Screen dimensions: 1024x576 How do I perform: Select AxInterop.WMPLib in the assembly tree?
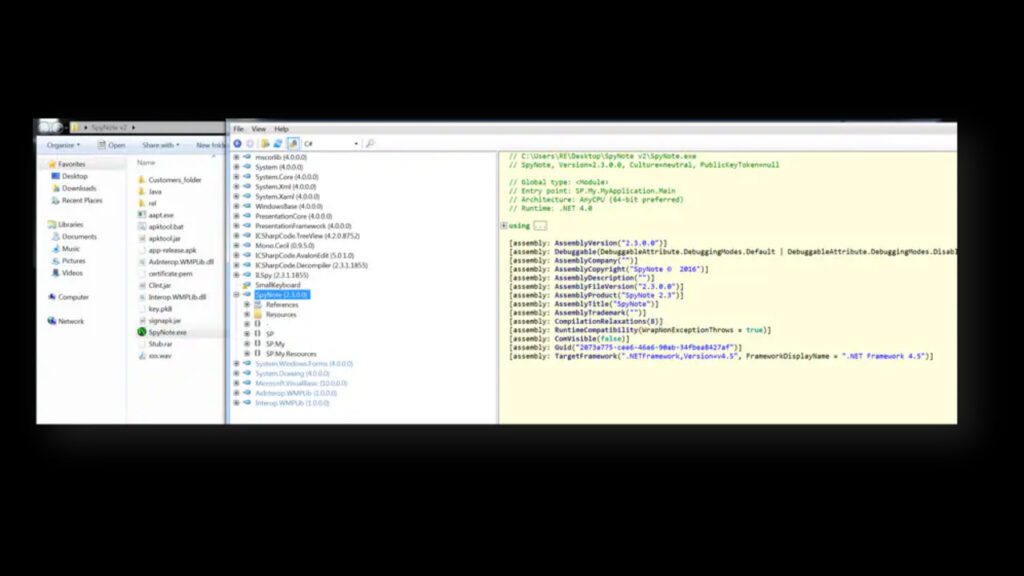(x=296, y=393)
